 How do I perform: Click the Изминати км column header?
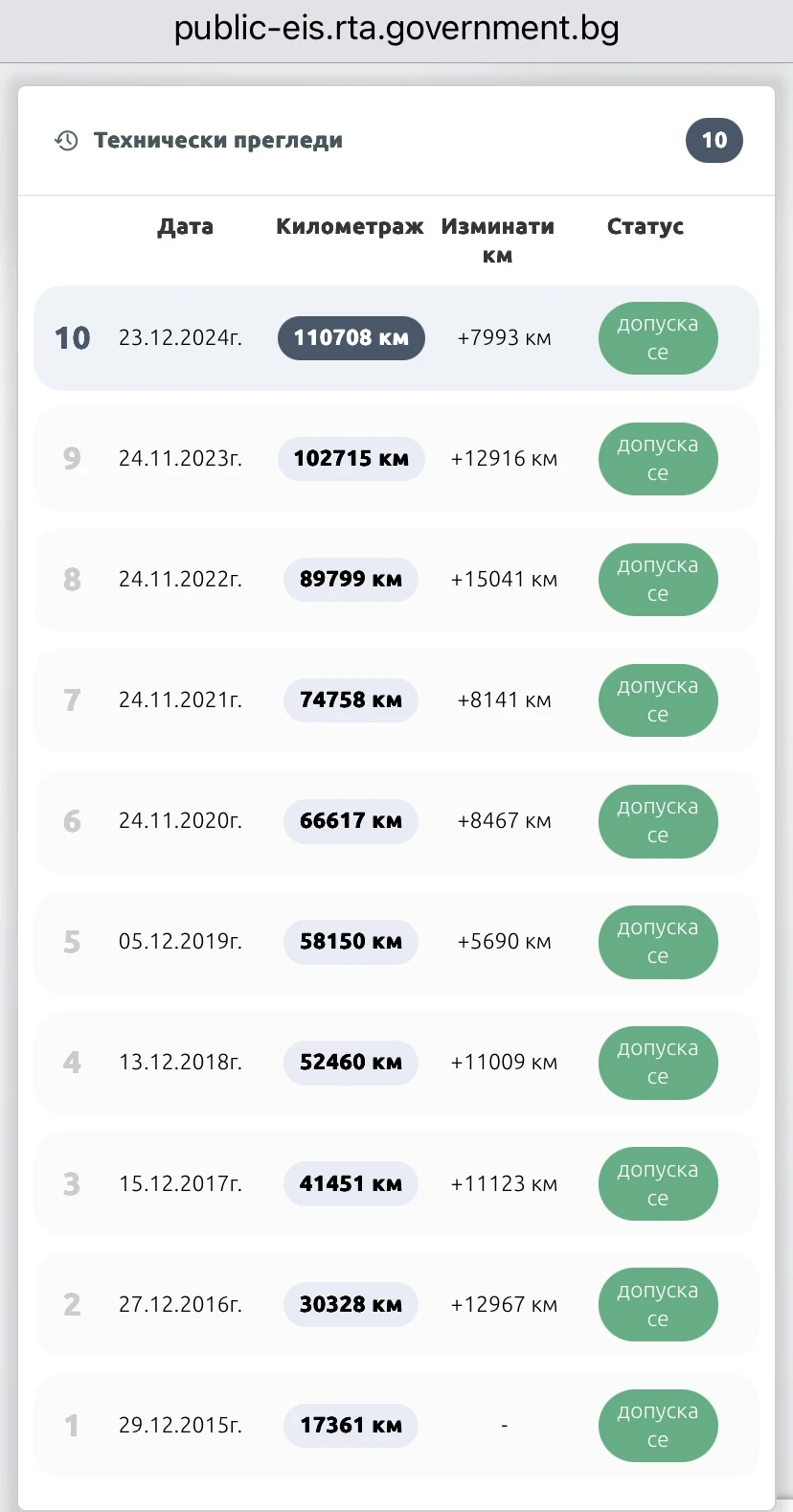click(x=498, y=241)
